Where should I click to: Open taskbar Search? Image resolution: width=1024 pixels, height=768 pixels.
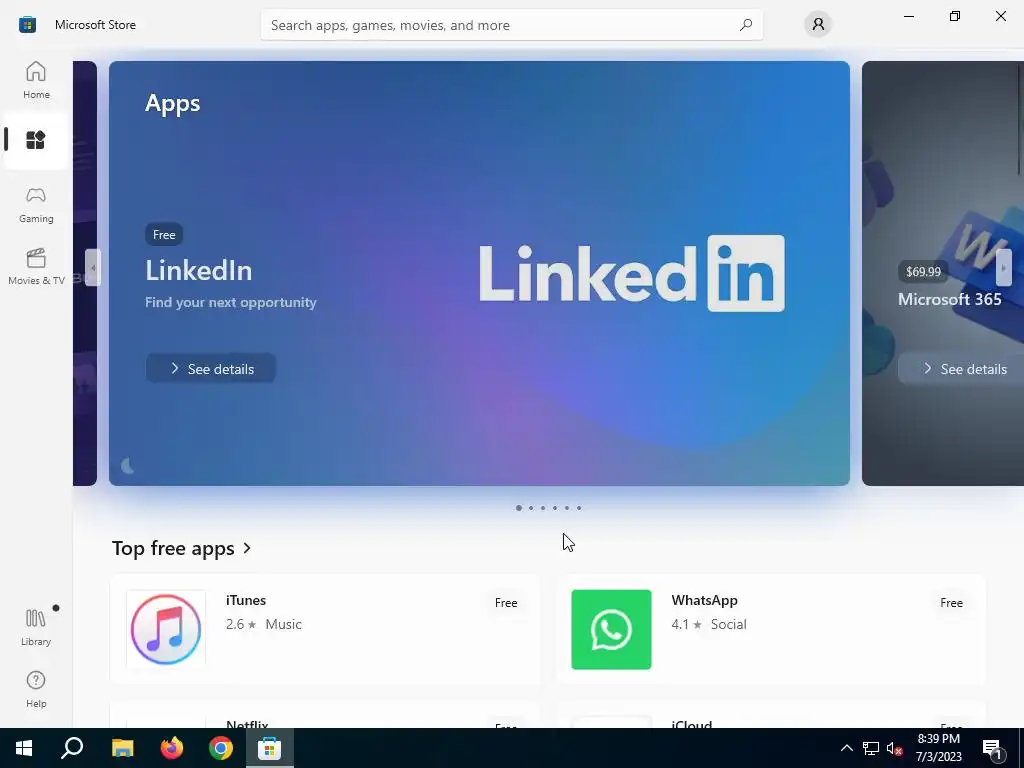72,748
